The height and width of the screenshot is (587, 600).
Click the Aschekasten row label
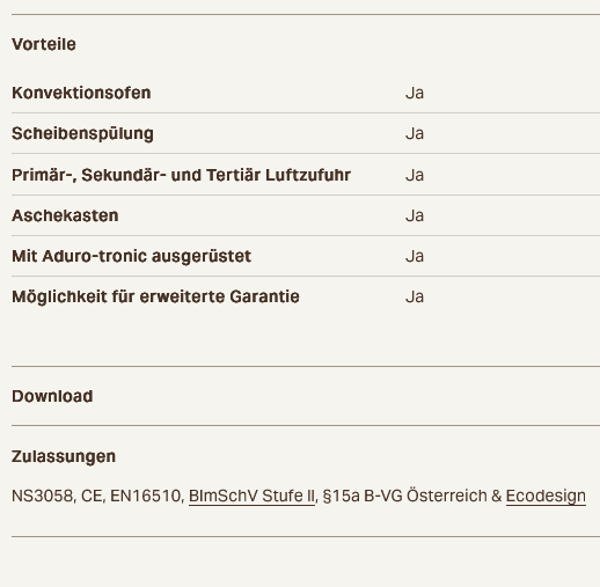click(65, 215)
